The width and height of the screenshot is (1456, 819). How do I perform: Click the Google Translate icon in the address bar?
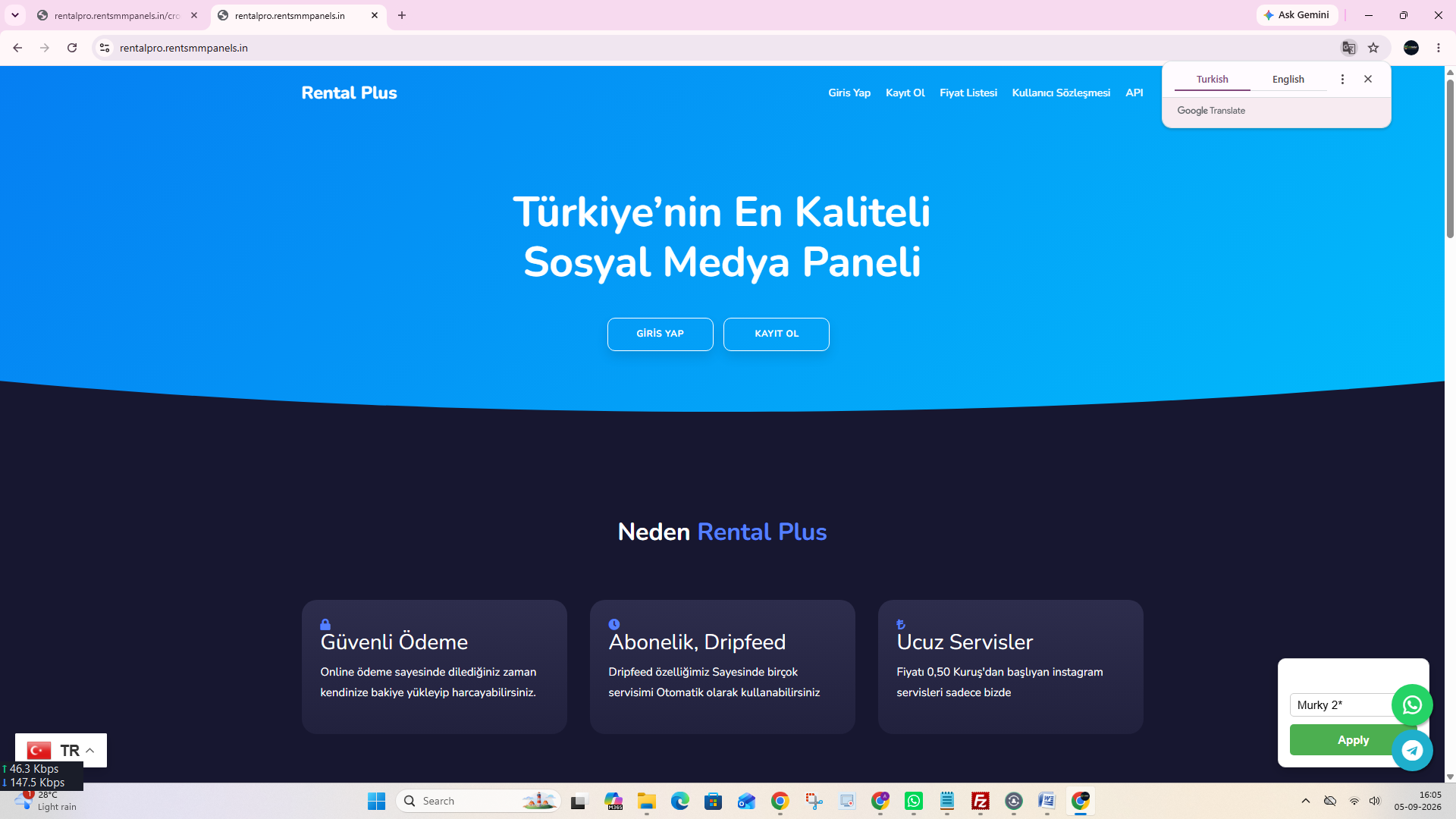point(1348,48)
